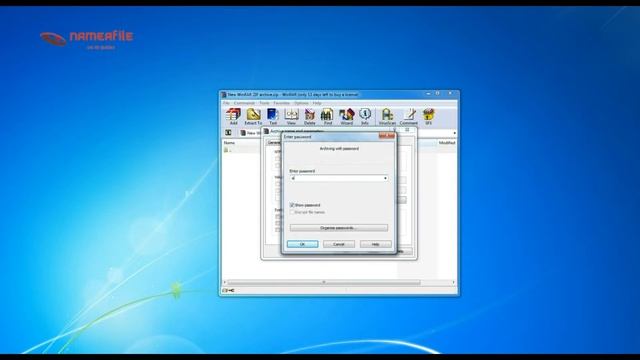Click the scrollbar's right arrow in file list
The image size is (640, 360).
453,282
